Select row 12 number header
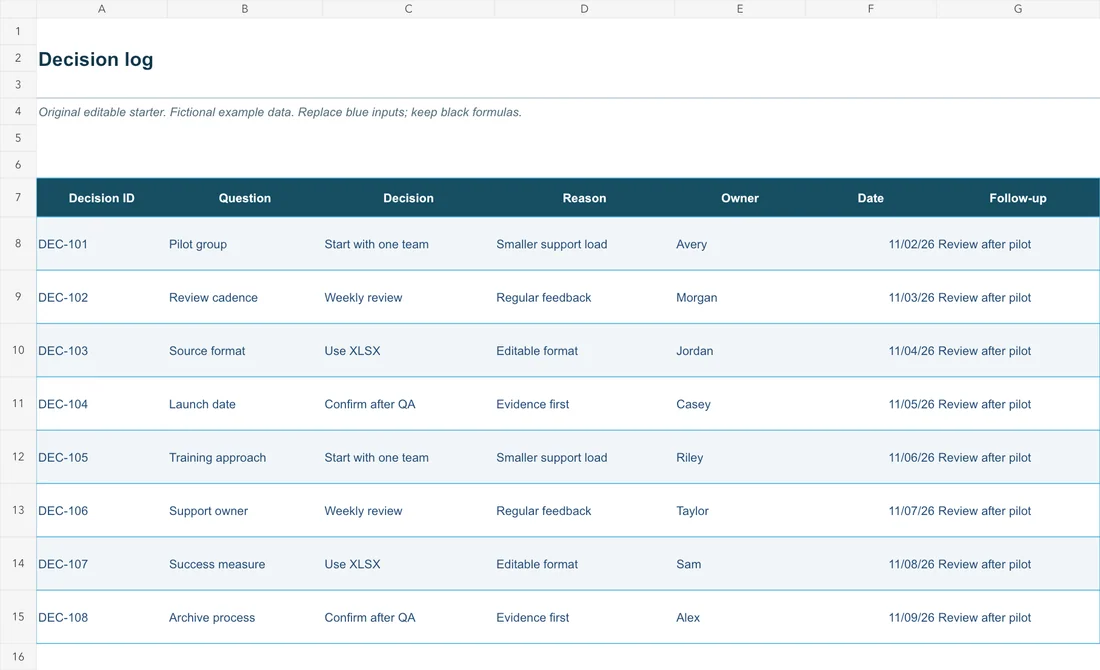This screenshot has width=1100, height=670. point(18,457)
